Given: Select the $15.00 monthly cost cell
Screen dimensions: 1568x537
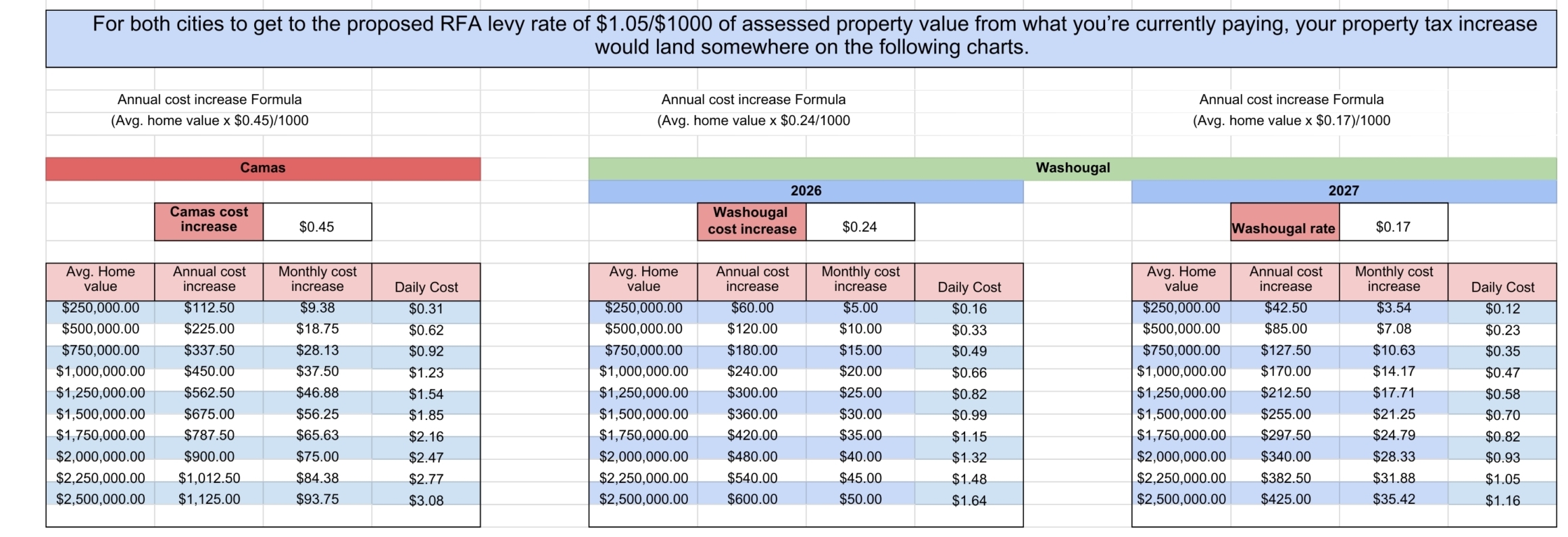Looking at the screenshot, I should [860, 351].
